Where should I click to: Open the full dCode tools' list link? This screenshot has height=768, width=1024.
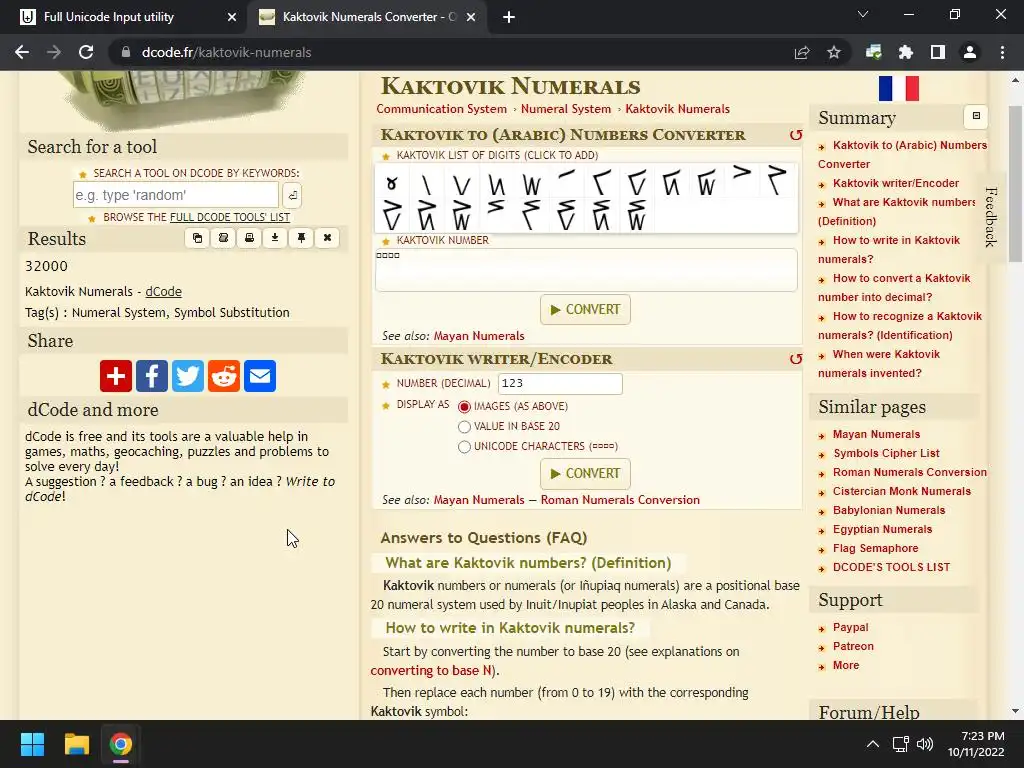click(x=230, y=217)
